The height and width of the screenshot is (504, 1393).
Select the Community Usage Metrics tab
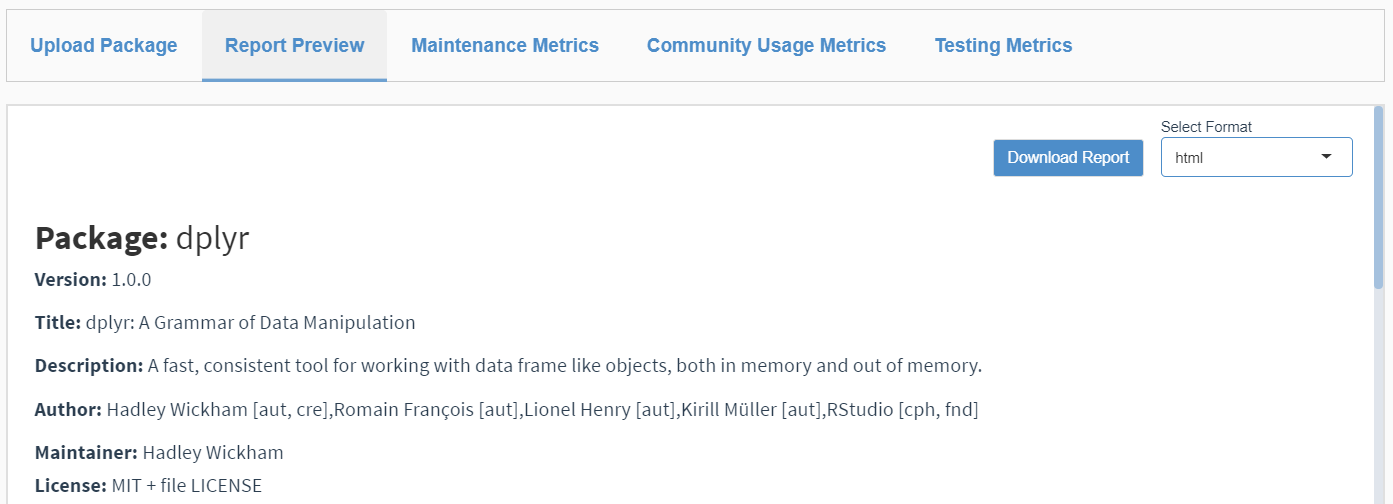(766, 46)
